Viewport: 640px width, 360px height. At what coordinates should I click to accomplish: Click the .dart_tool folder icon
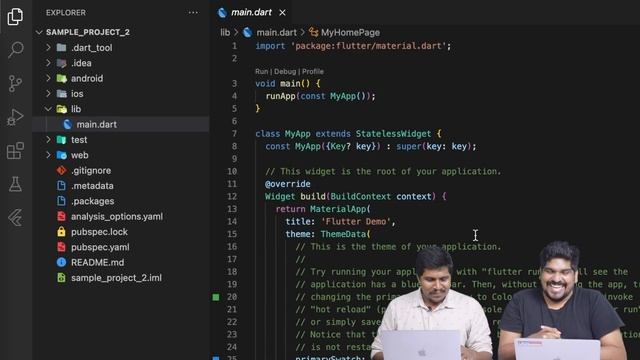pos(62,47)
